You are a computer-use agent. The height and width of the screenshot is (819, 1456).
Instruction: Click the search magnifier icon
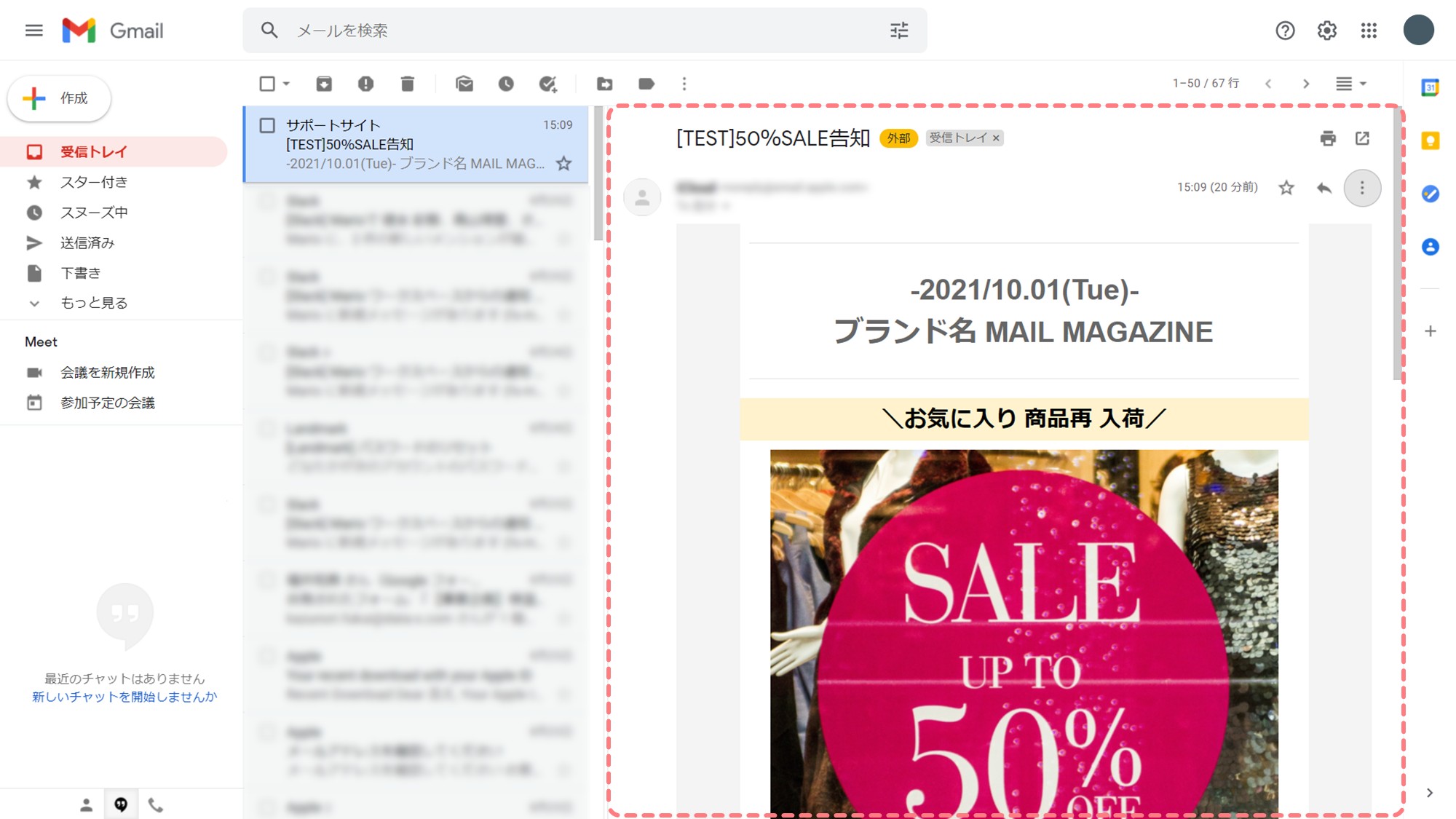[269, 31]
